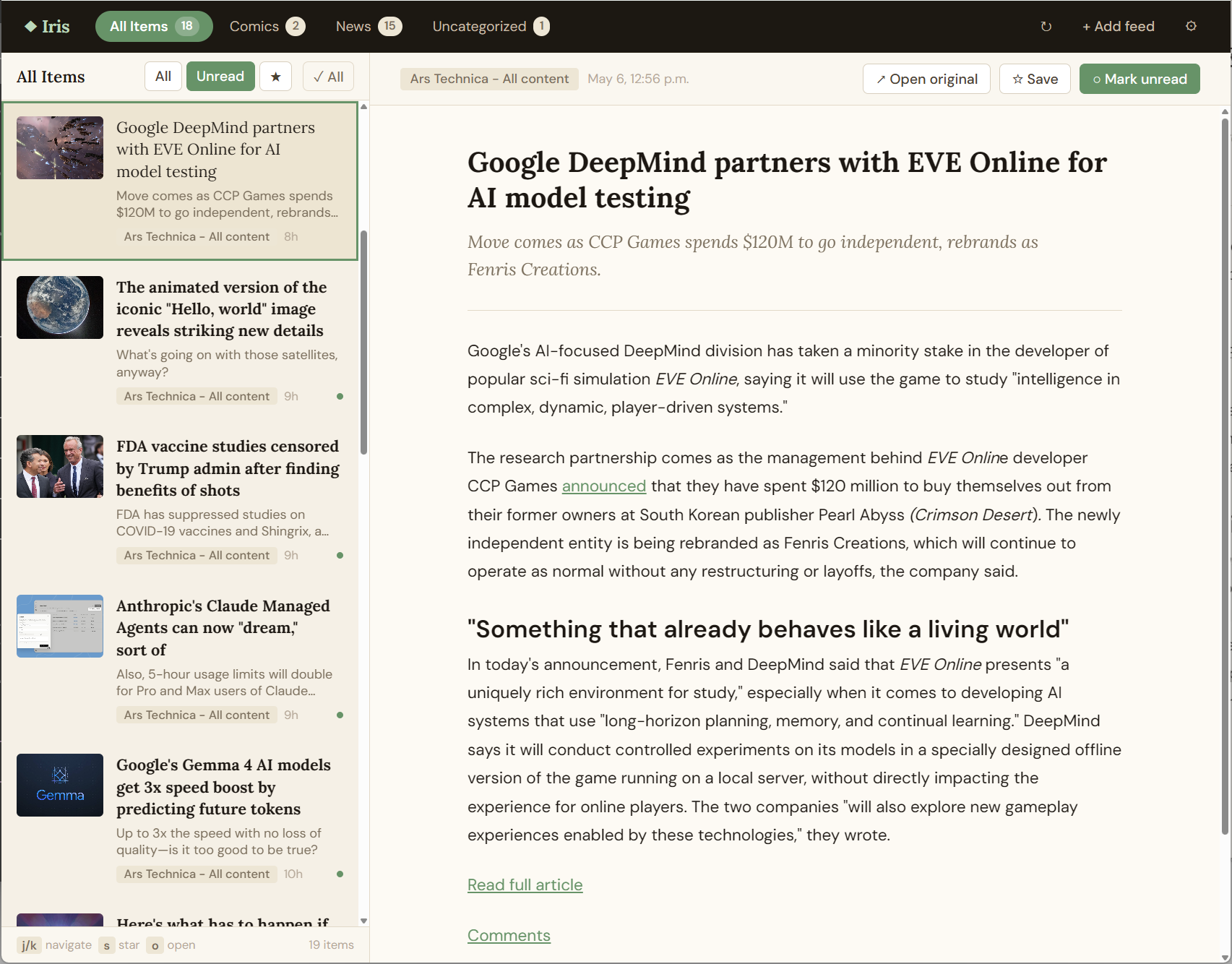The width and height of the screenshot is (1232, 964).
Task: Follow the 'announced' link in article
Action: click(604, 486)
